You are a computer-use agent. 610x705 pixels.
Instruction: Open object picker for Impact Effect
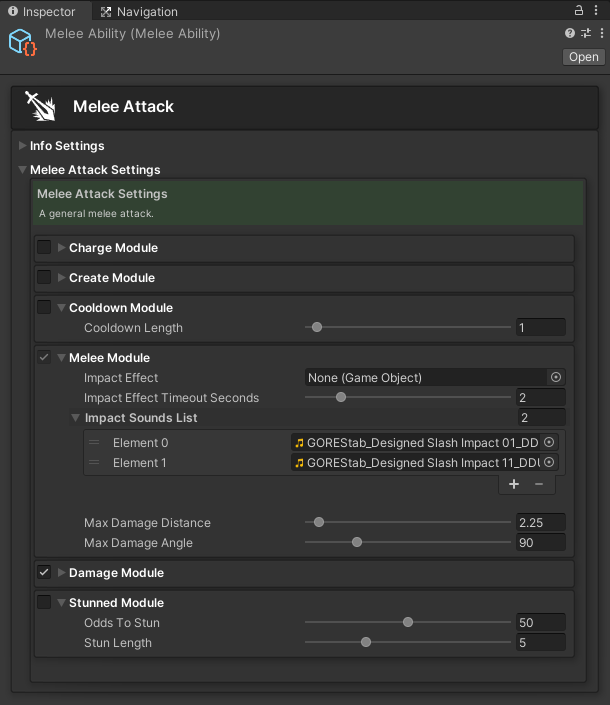point(556,378)
